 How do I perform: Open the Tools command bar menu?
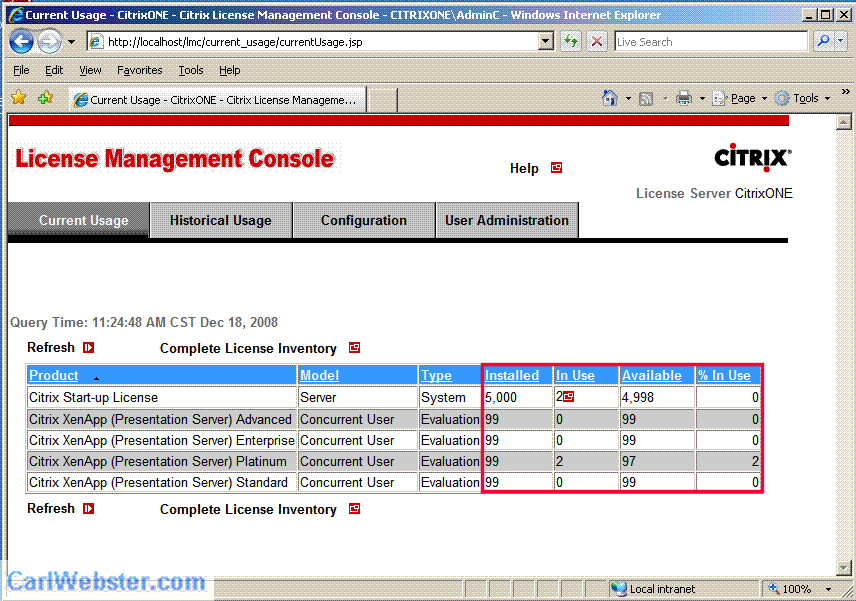point(803,98)
